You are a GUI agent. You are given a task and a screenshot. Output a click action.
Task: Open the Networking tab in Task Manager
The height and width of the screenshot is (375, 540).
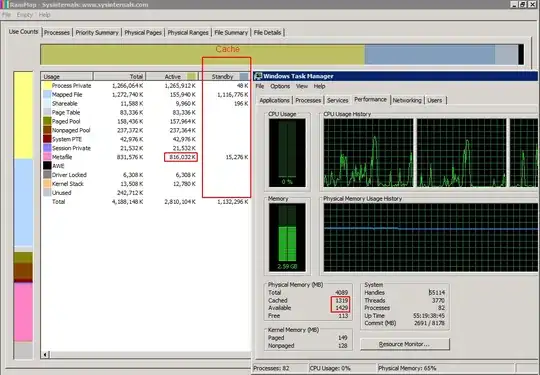[x=407, y=101]
